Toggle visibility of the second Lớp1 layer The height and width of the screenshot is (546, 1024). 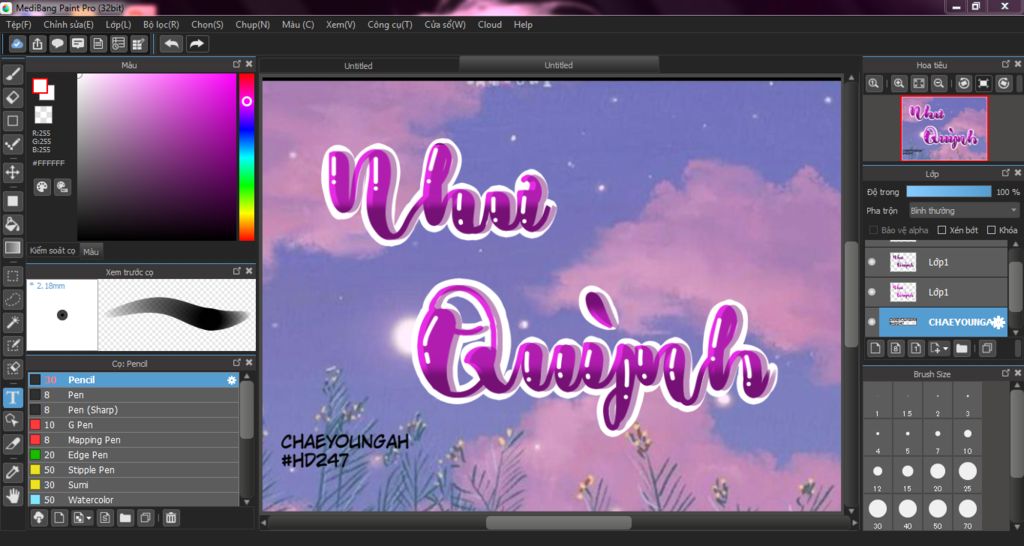tap(871, 292)
